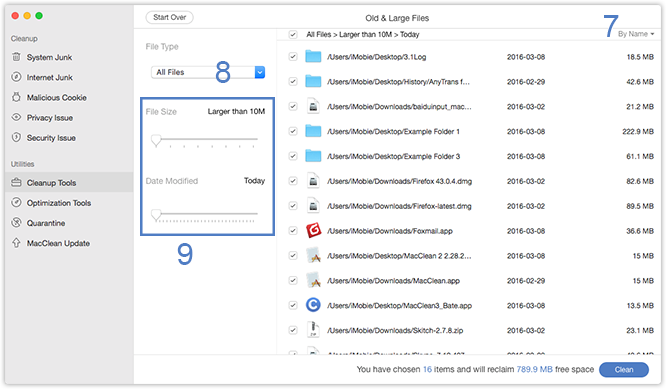This screenshot has width=666, height=389.
Task: Uncheck the Skitch-2.7.8.zip checkbox
Action: click(x=293, y=330)
